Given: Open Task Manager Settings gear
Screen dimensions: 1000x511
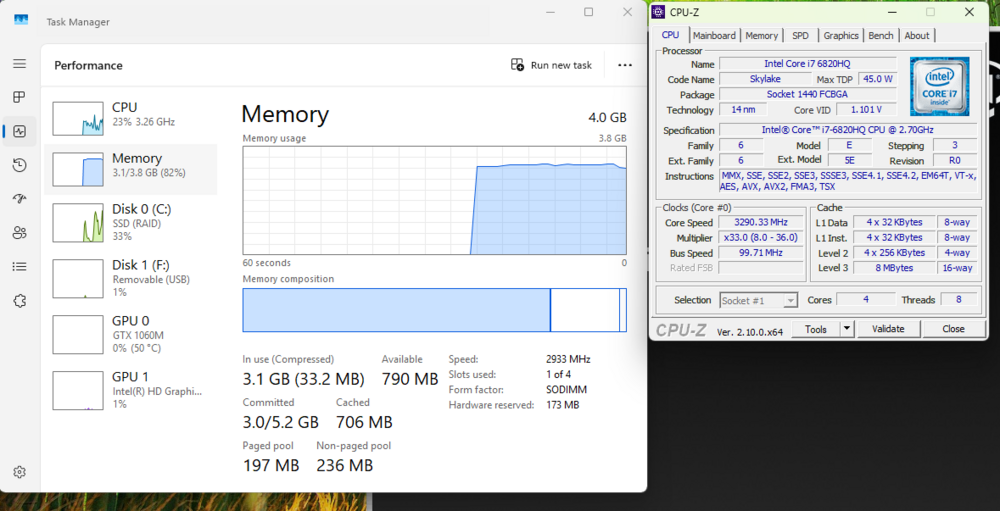Looking at the screenshot, I should 19,472.
